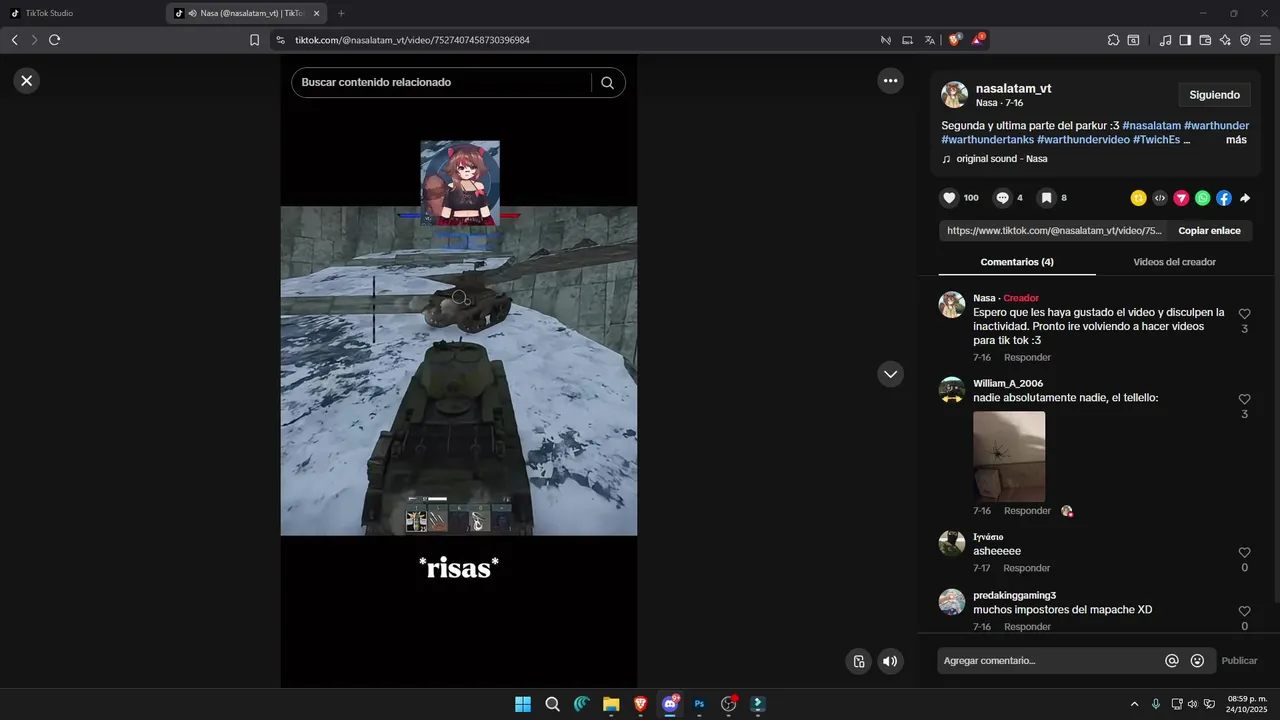The image size is (1280, 720).
Task: Open more share options arrow
Action: pos(1245,198)
